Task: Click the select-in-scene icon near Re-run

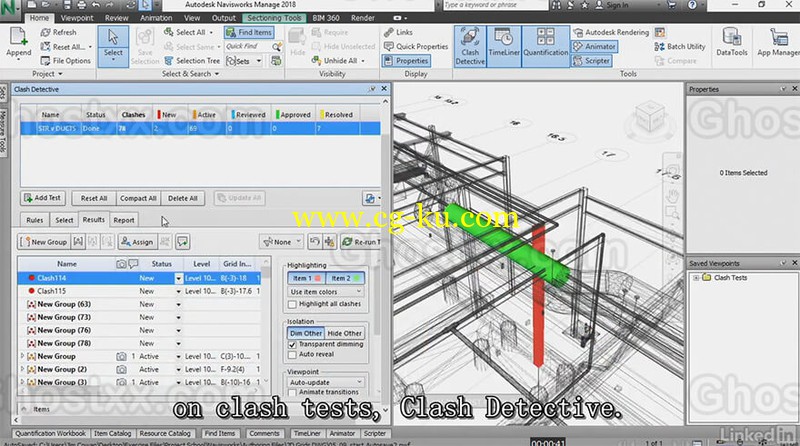Action: click(329, 242)
